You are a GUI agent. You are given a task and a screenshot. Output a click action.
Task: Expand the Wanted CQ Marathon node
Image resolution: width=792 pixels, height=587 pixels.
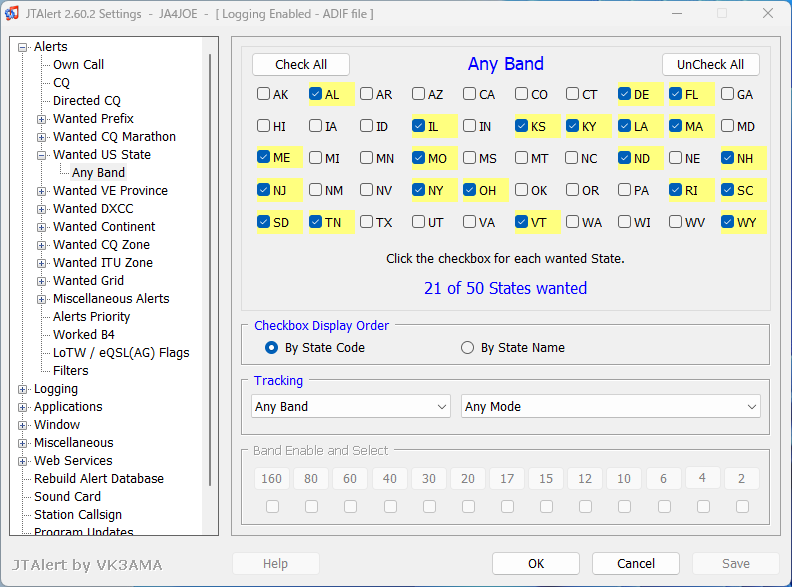(x=41, y=137)
